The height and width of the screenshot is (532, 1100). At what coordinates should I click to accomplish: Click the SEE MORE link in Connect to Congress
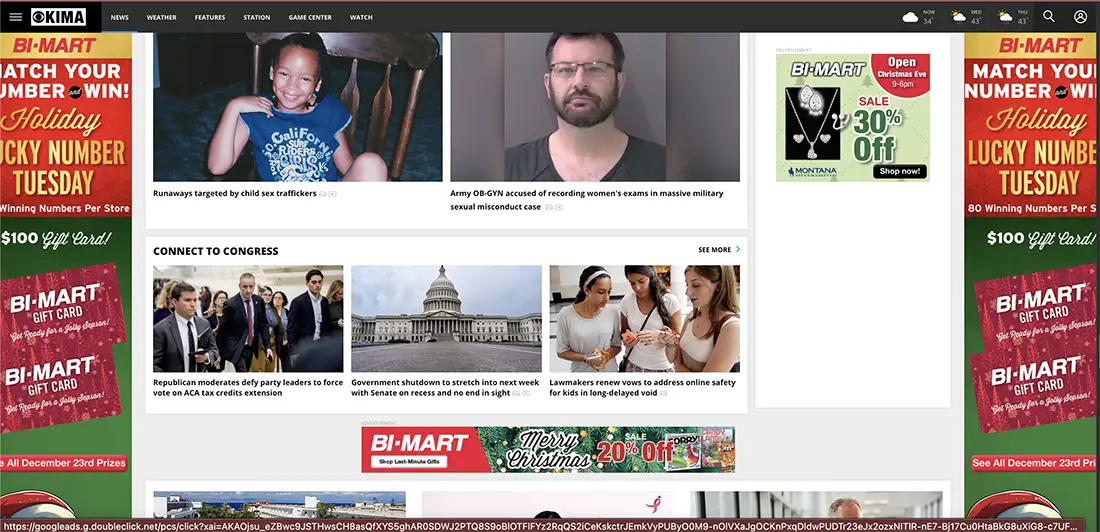(x=714, y=250)
